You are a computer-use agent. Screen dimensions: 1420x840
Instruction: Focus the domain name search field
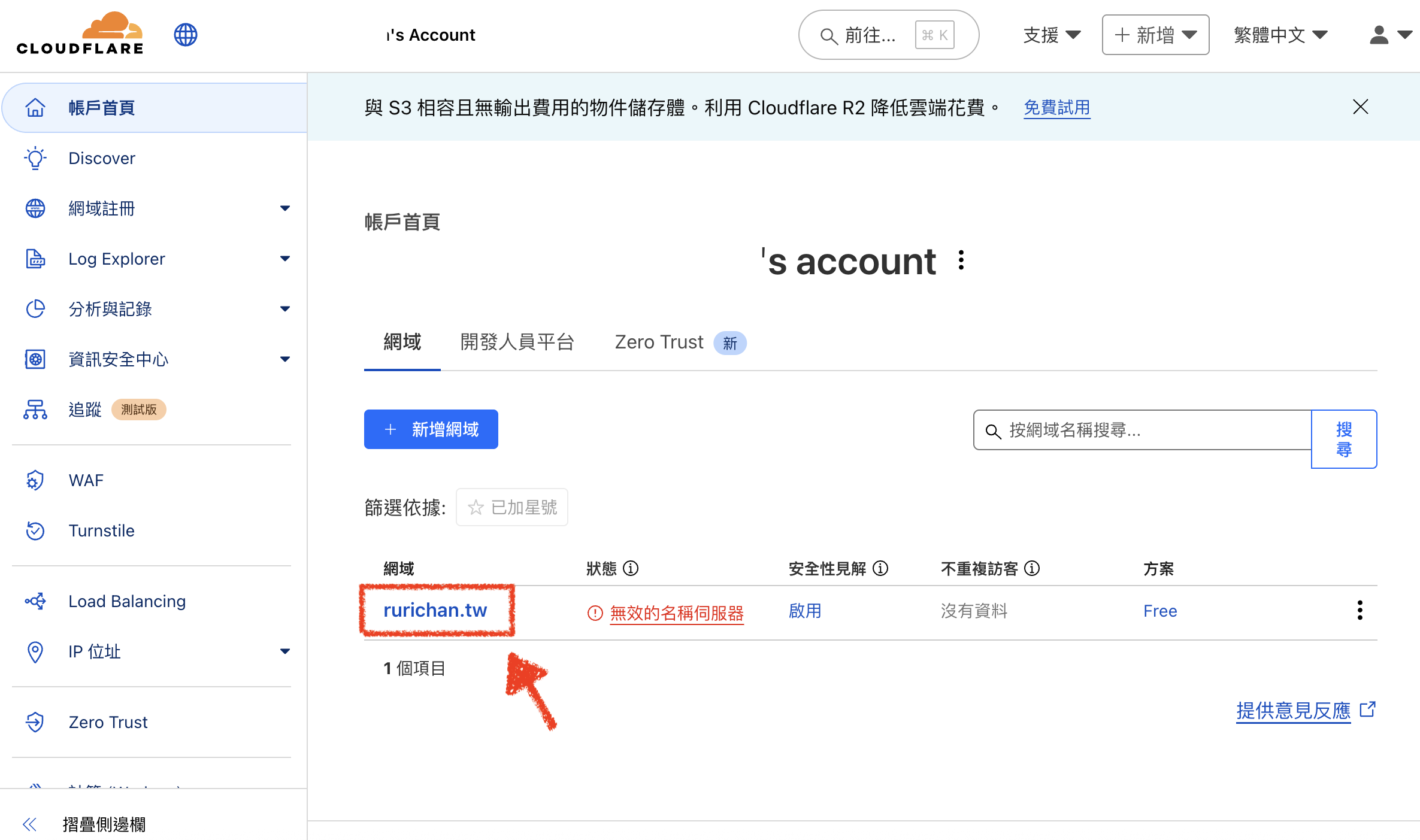click(x=1143, y=430)
